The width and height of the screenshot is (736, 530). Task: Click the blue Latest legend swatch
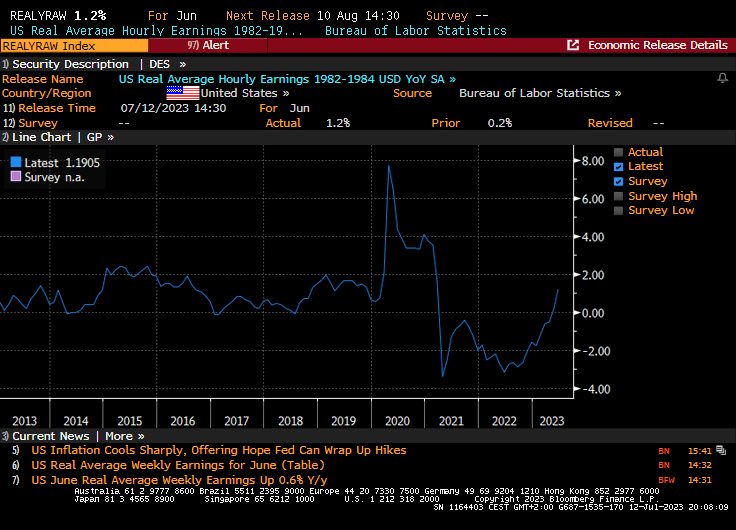point(16,162)
